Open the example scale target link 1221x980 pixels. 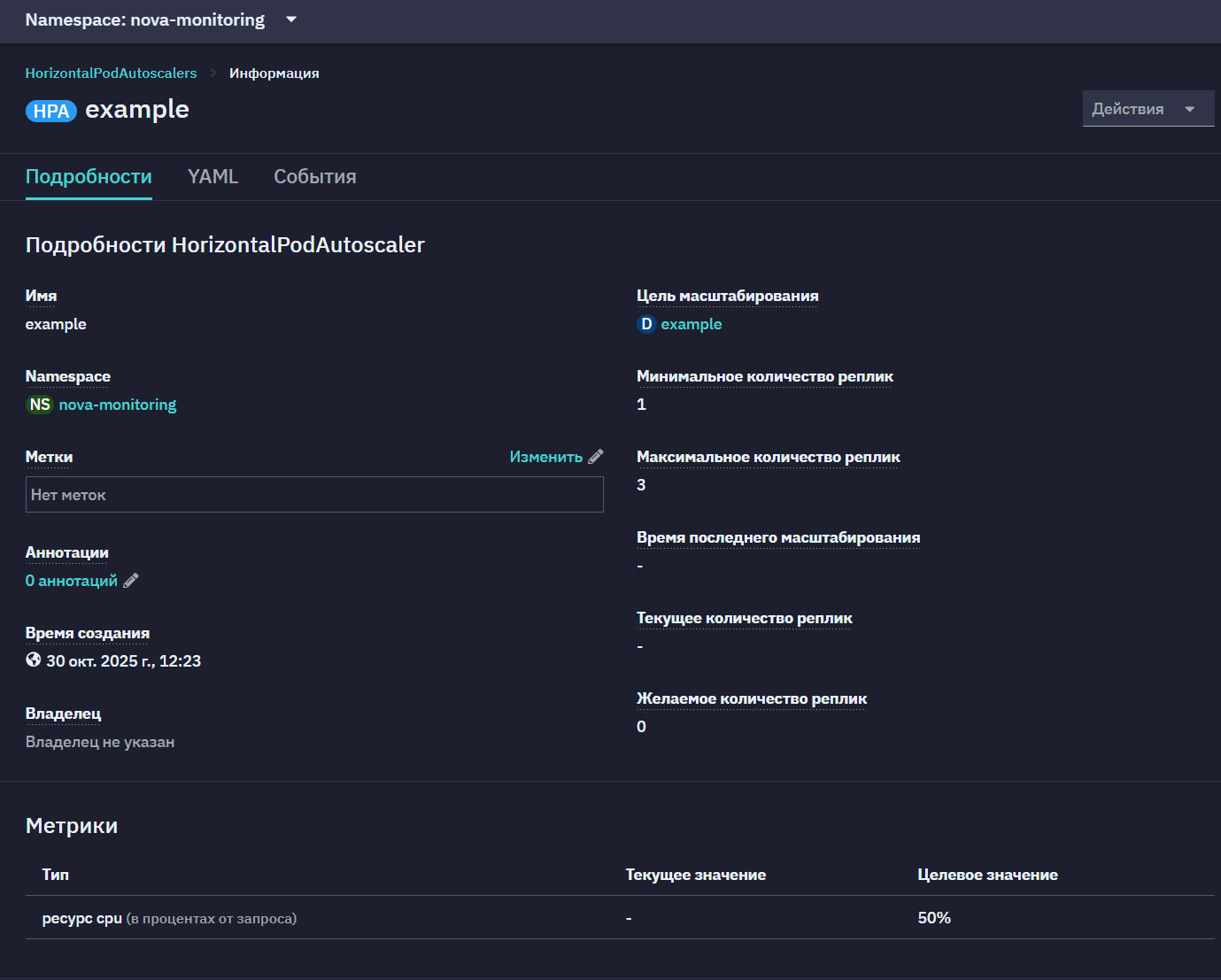[692, 324]
